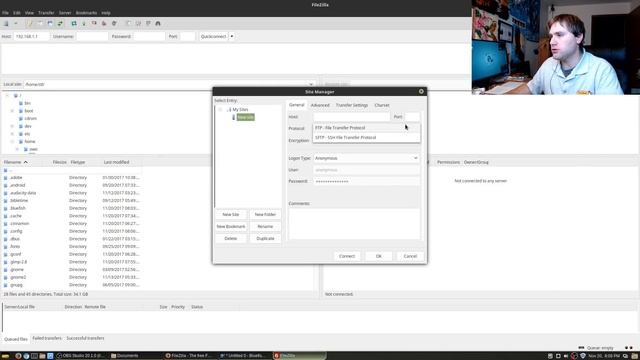Click the refresh file lists icon
The height and width of the screenshot is (360, 640).
[x=74, y=23]
